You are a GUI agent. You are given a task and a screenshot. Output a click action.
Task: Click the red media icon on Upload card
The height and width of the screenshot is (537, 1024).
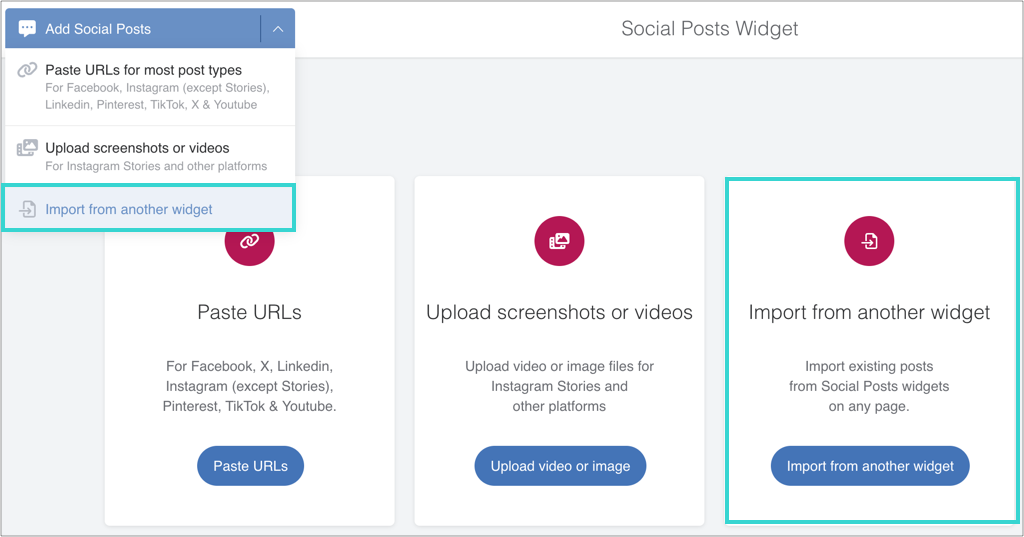coord(559,241)
